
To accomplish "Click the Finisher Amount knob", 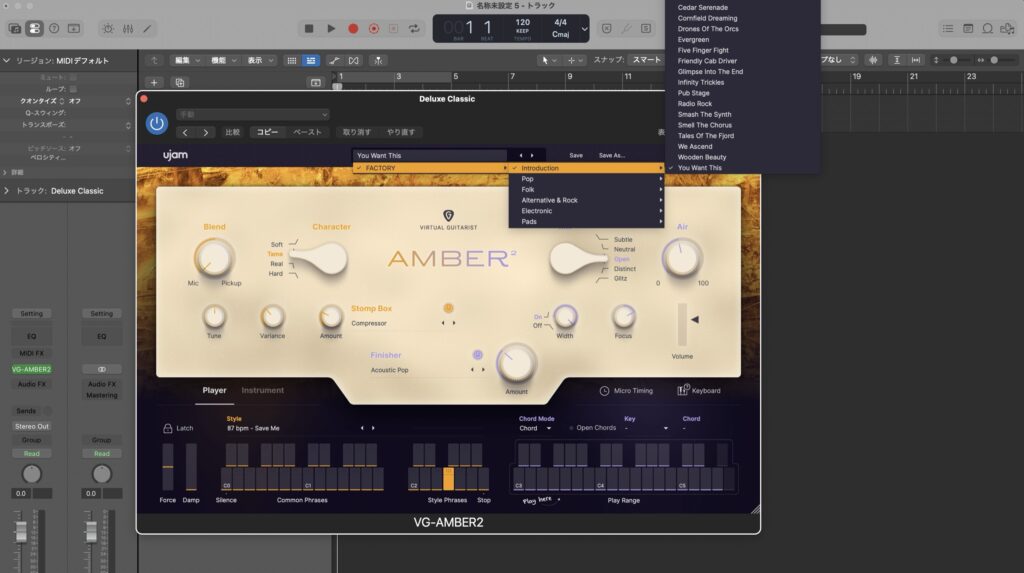I will pyautogui.click(x=516, y=364).
